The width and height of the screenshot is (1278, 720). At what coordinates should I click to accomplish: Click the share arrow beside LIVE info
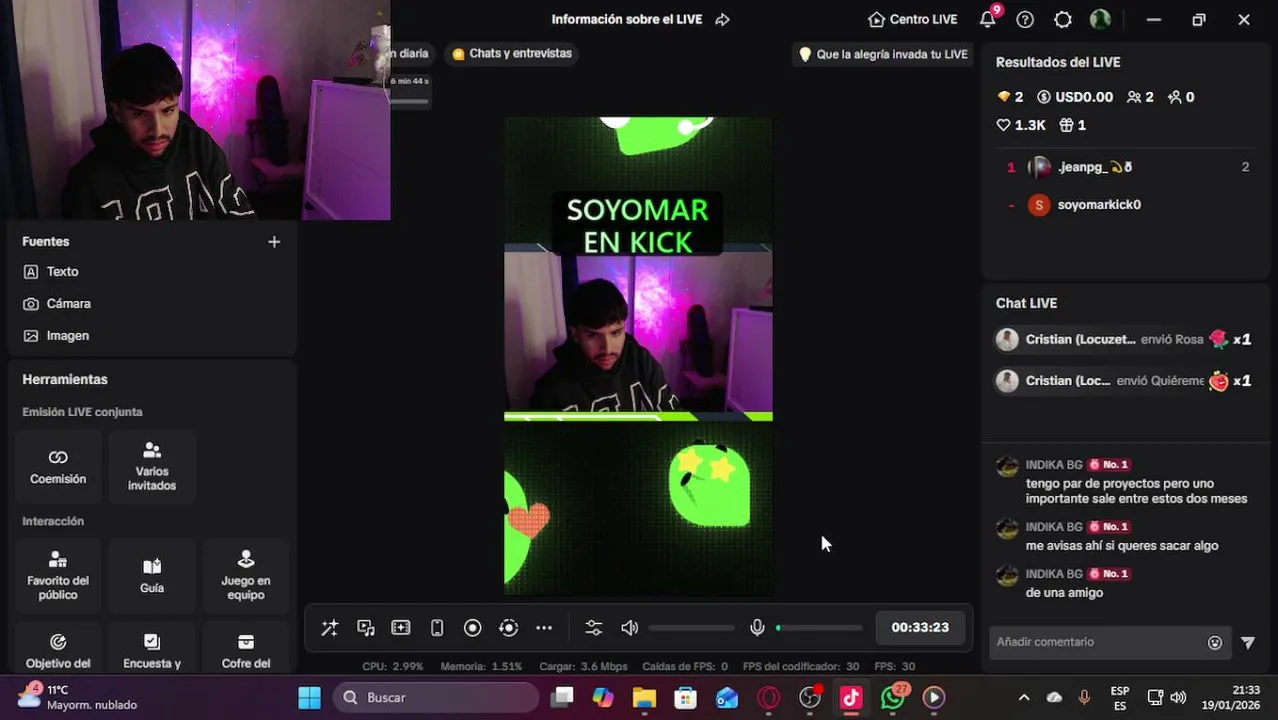click(x=723, y=19)
